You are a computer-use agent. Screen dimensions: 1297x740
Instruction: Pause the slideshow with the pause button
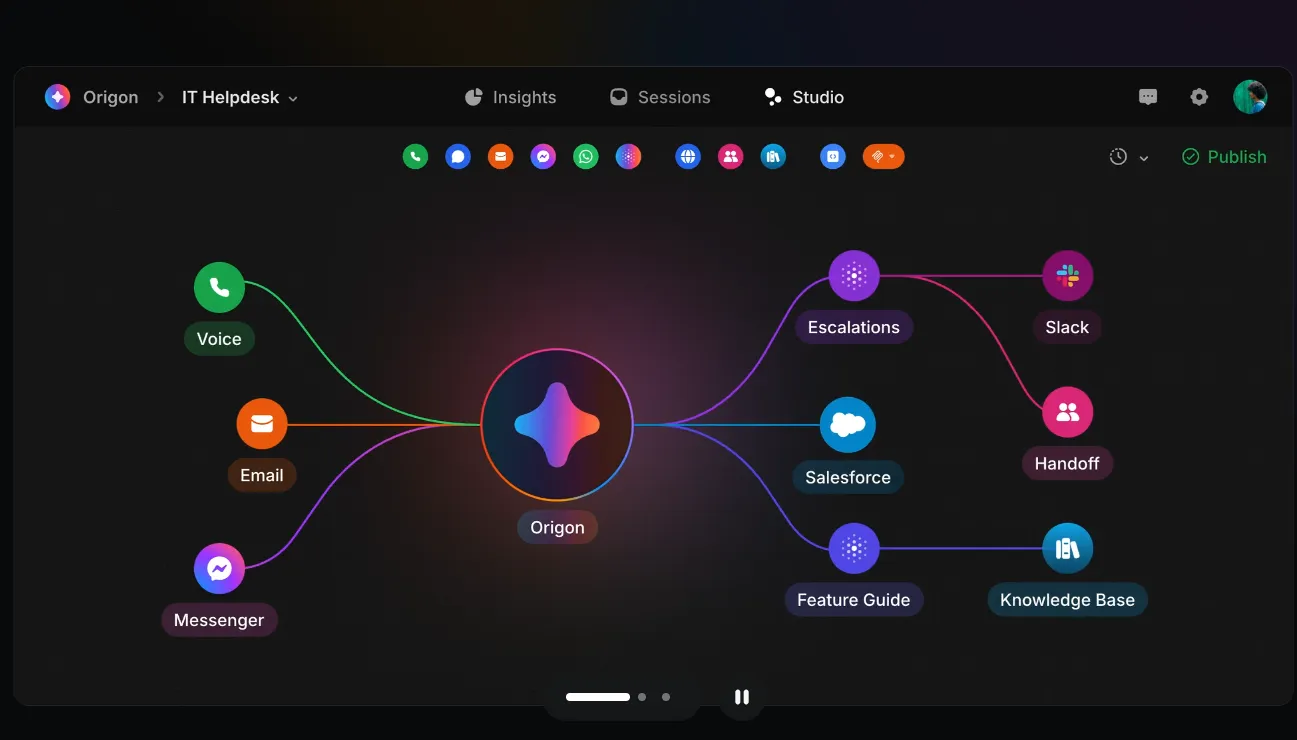[742, 697]
